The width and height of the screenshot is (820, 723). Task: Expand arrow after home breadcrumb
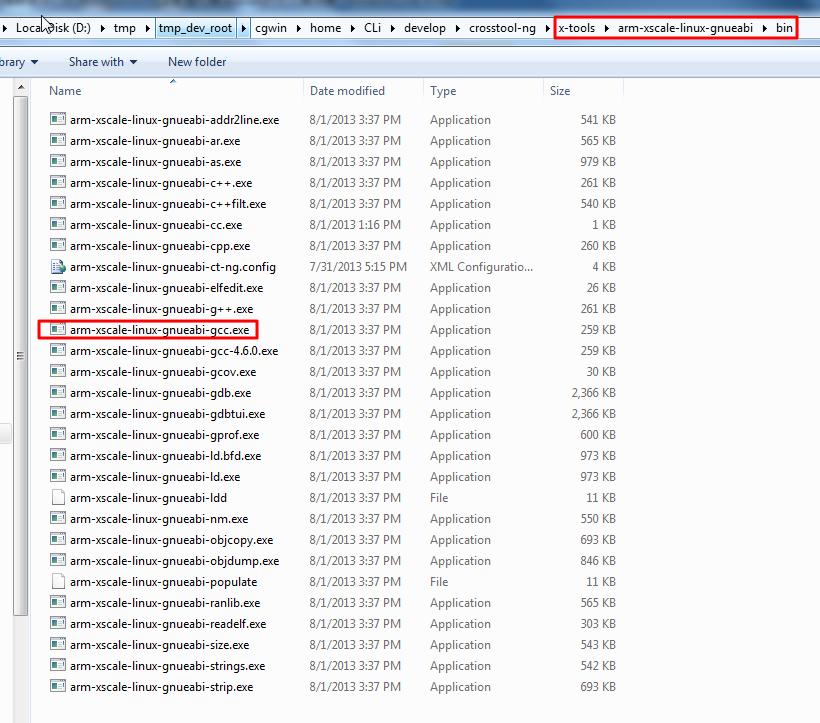353,28
